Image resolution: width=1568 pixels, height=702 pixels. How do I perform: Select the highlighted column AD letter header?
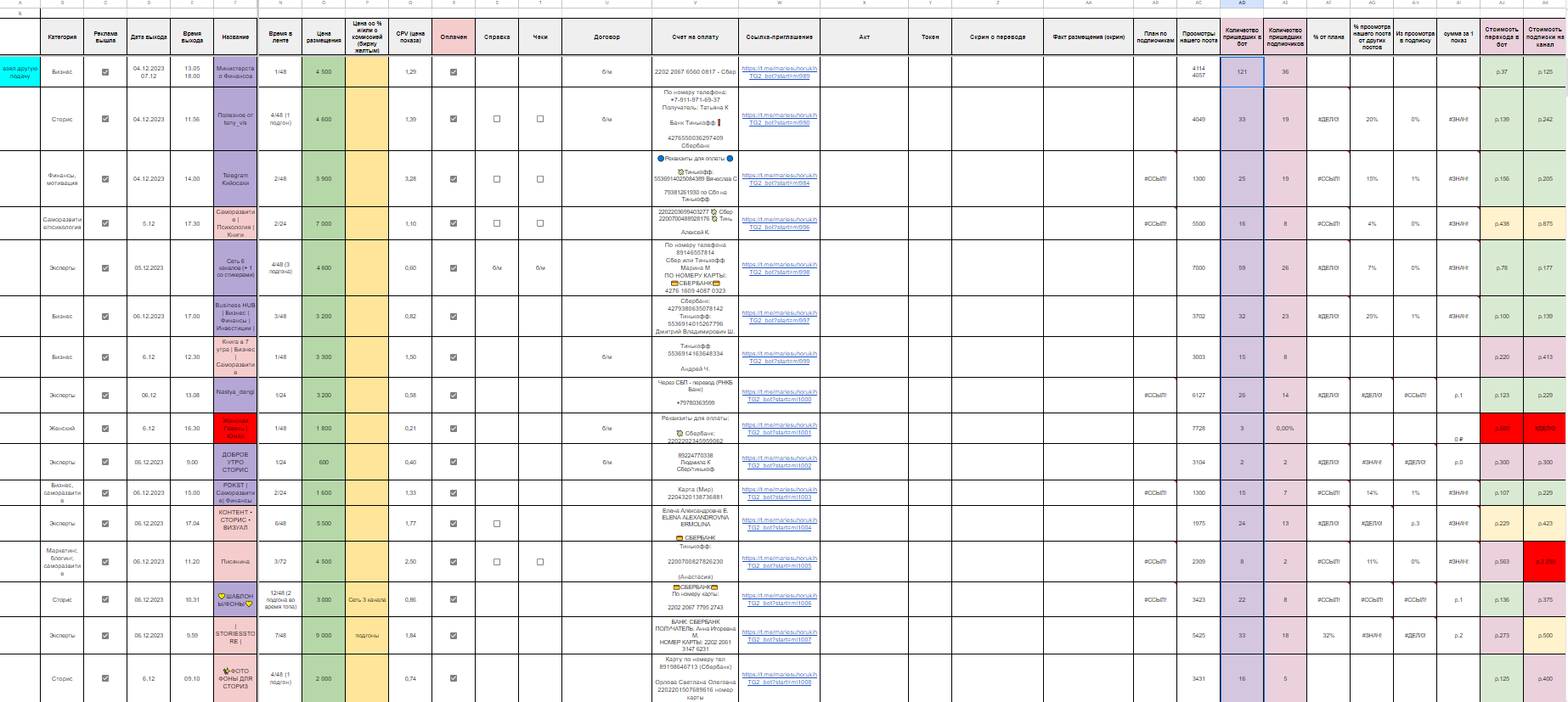1242,3
